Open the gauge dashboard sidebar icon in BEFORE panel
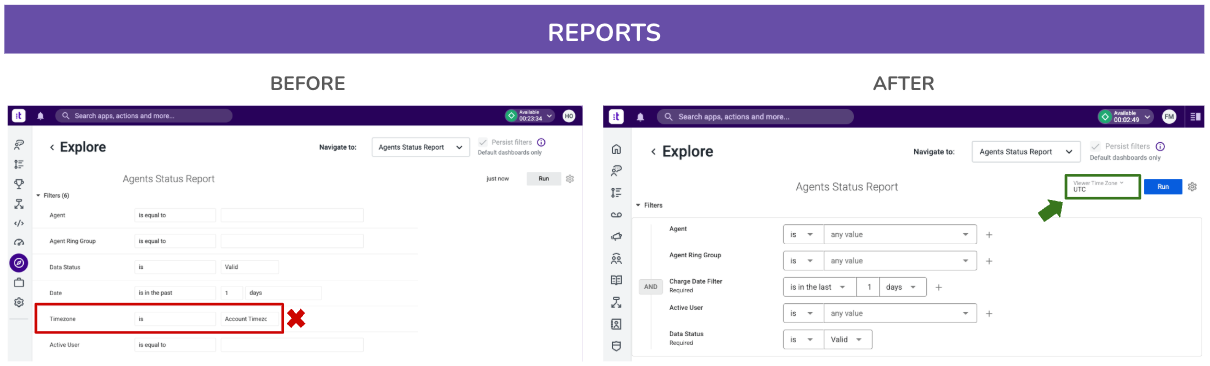Image resolution: width=1210 pixels, height=366 pixels. [x=19, y=243]
